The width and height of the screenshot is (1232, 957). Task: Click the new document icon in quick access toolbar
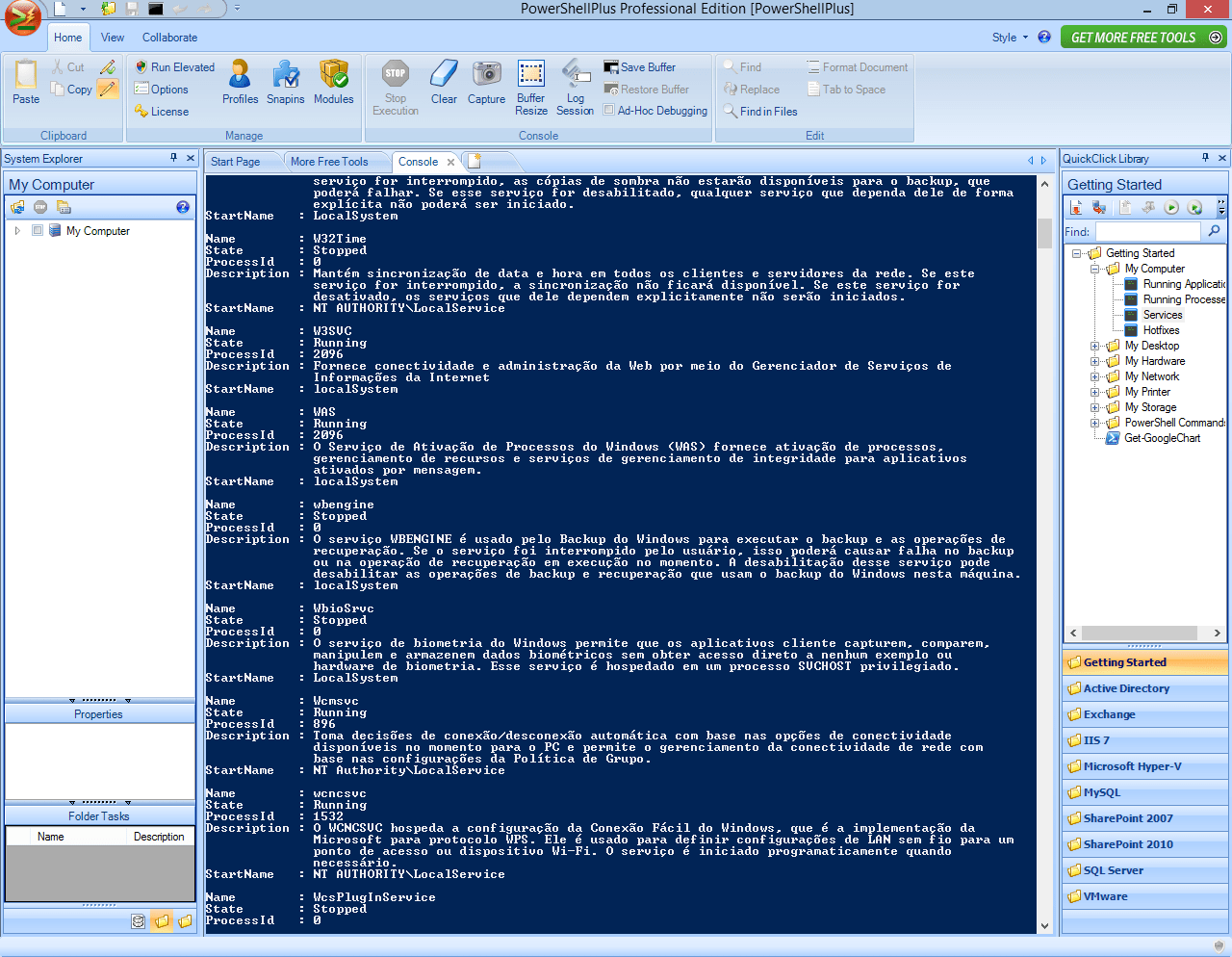tap(60, 9)
